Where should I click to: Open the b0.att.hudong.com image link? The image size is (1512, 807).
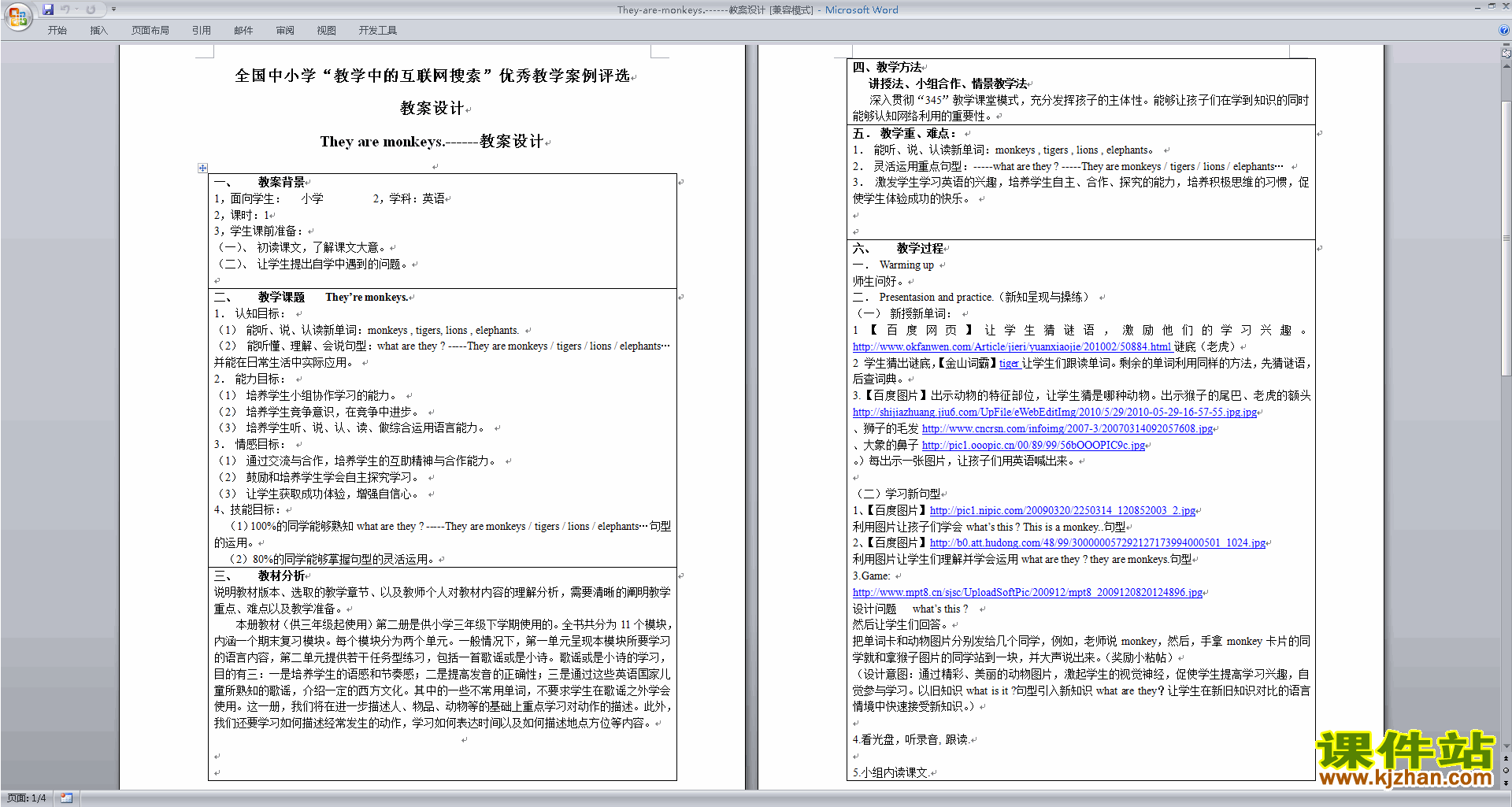(x=1097, y=542)
